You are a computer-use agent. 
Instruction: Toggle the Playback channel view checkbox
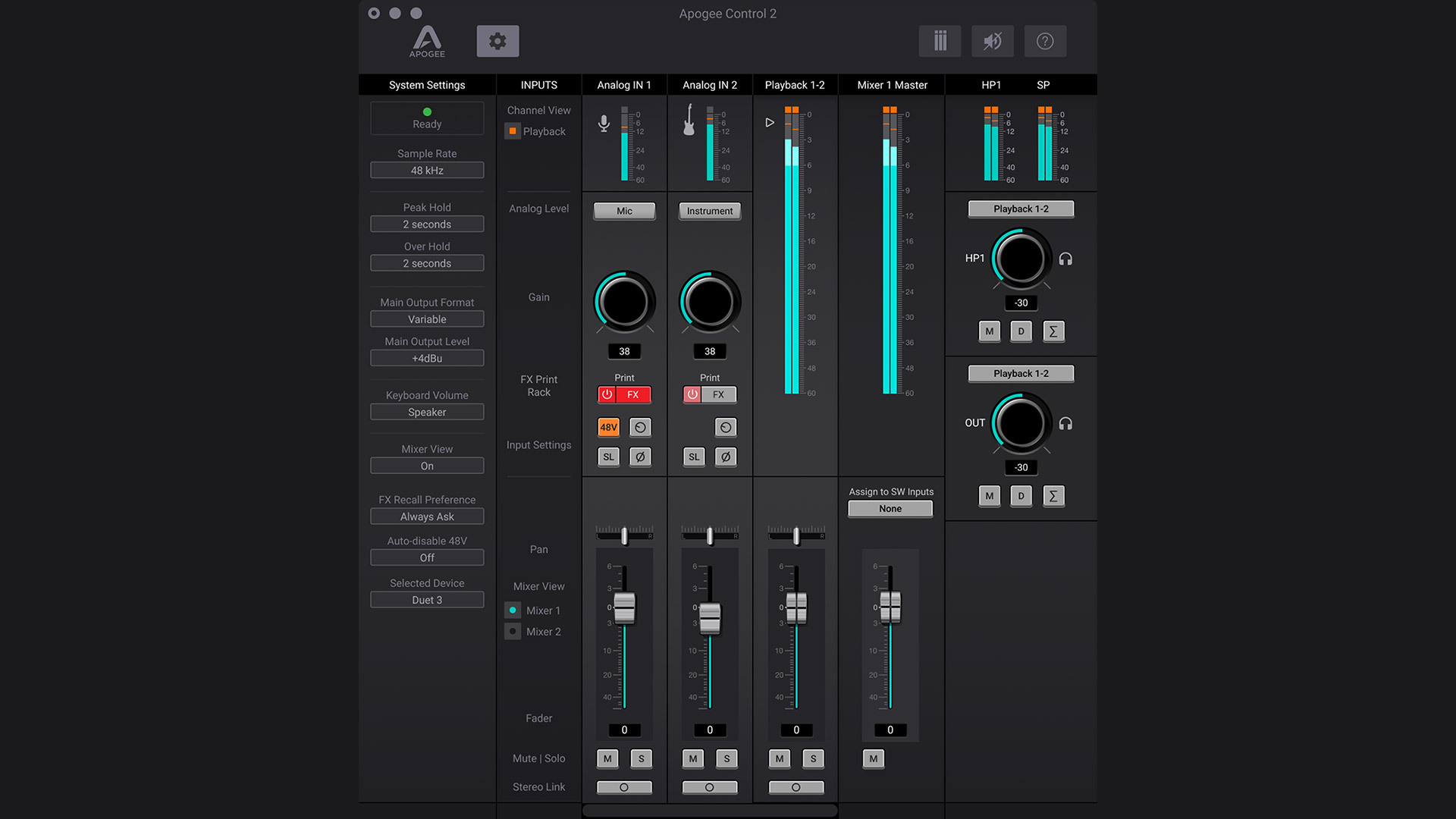513,131
